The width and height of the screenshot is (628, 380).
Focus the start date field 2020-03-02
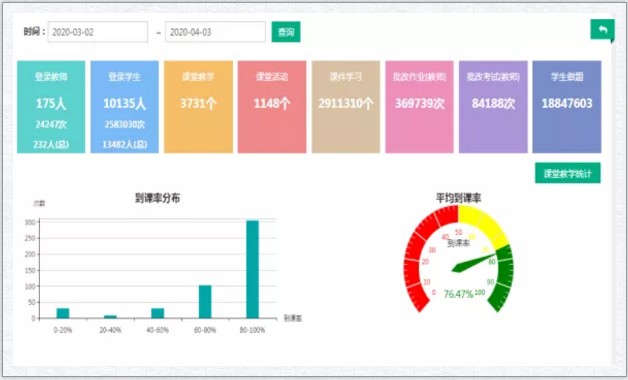[x=98, y=32]
